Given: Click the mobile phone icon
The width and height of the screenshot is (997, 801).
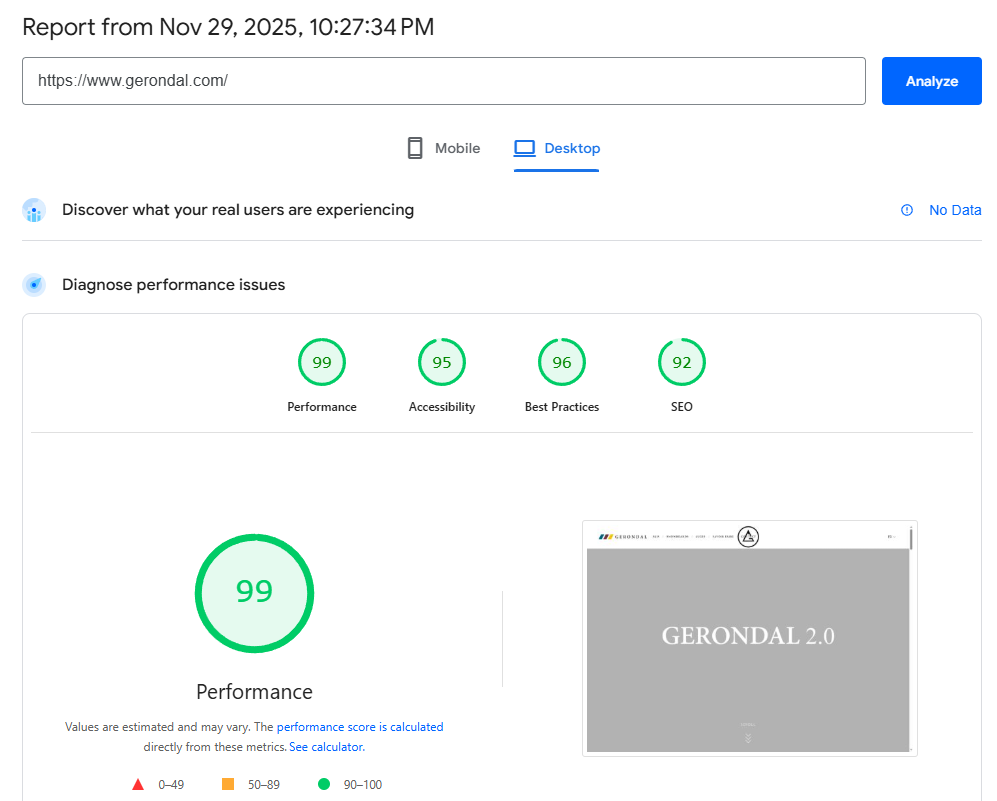Looking at the screenshot, I should point(415,148).
